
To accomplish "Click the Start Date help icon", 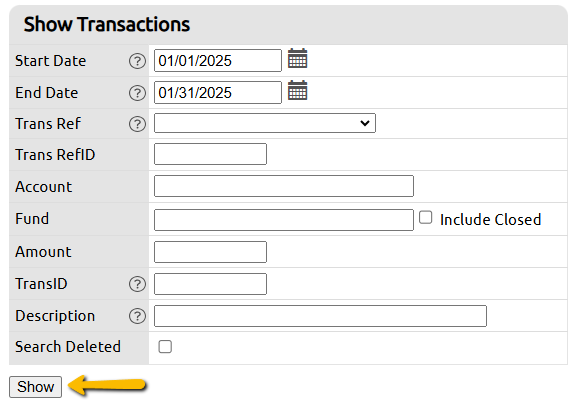I will click(138, 61).
